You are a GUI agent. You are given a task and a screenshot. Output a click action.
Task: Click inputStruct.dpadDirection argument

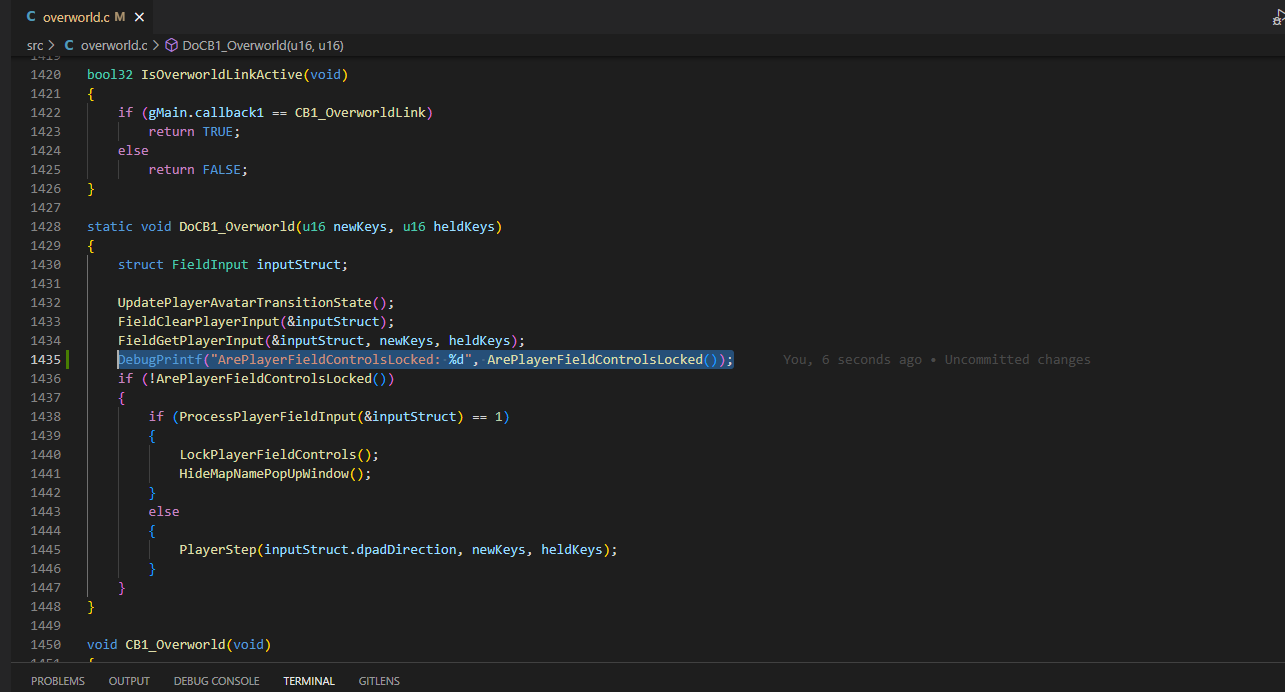[x=360, y=550]
